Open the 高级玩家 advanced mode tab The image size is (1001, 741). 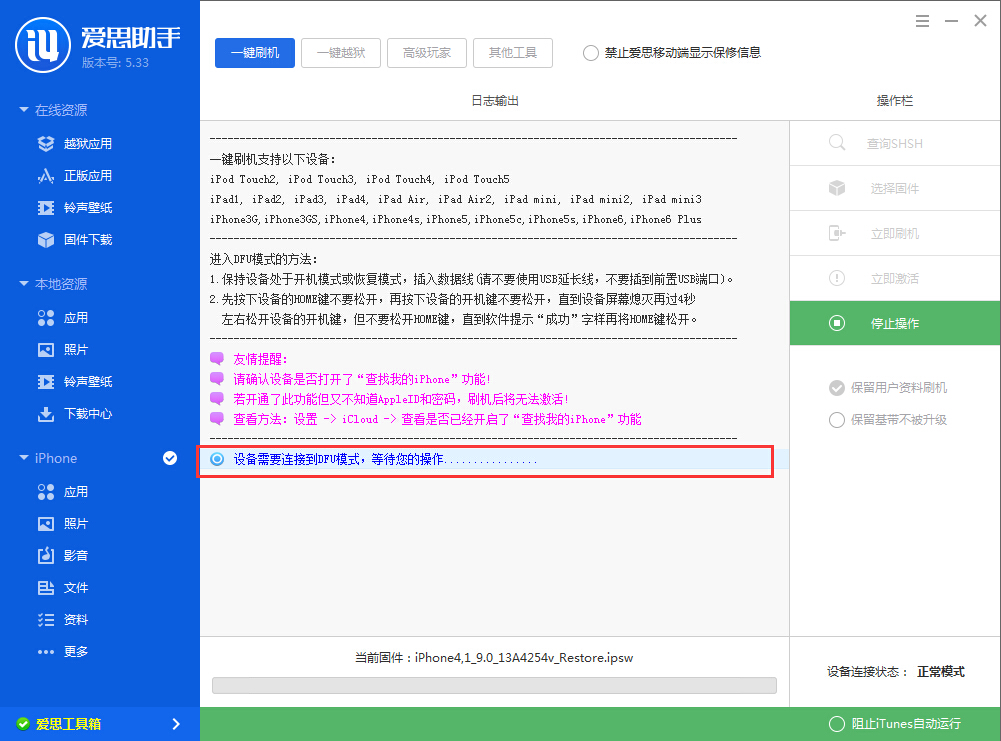point(427,53)
